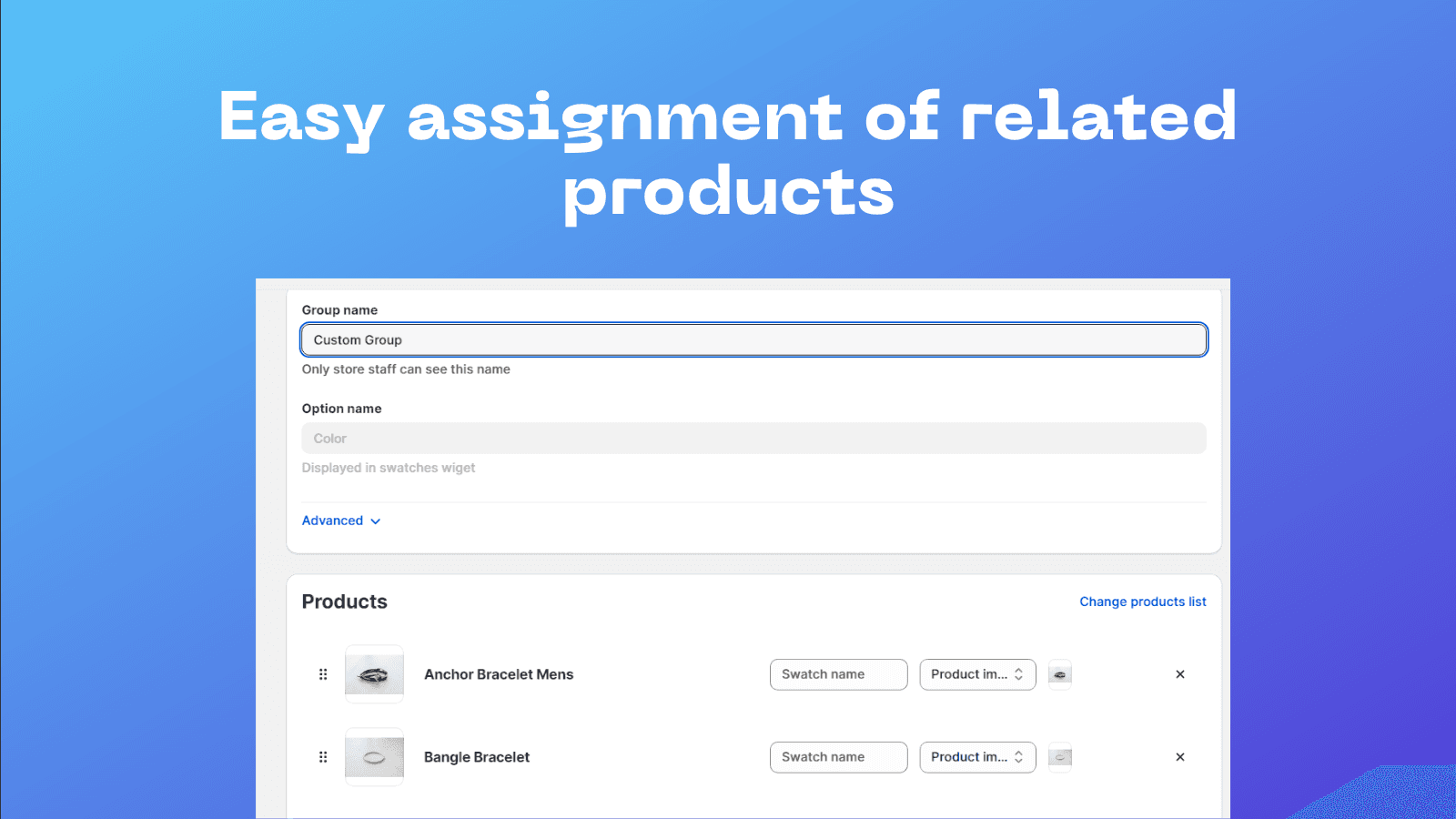The height and width of the screenshot is (819, 1456).
Task: Click the Option name Color field
Action: pyautogui.click(x=753, y=439)
